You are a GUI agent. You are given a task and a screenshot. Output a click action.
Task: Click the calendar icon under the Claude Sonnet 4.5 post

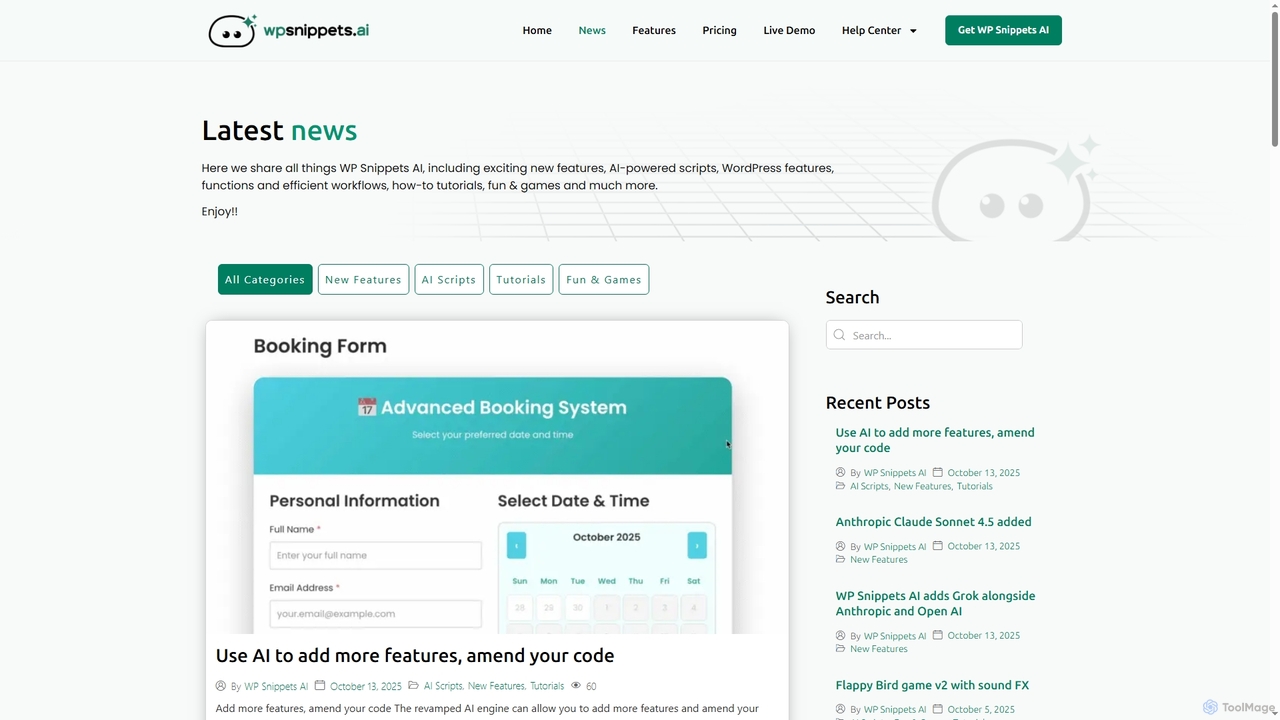pyautogui.click(x=938, y=546)
